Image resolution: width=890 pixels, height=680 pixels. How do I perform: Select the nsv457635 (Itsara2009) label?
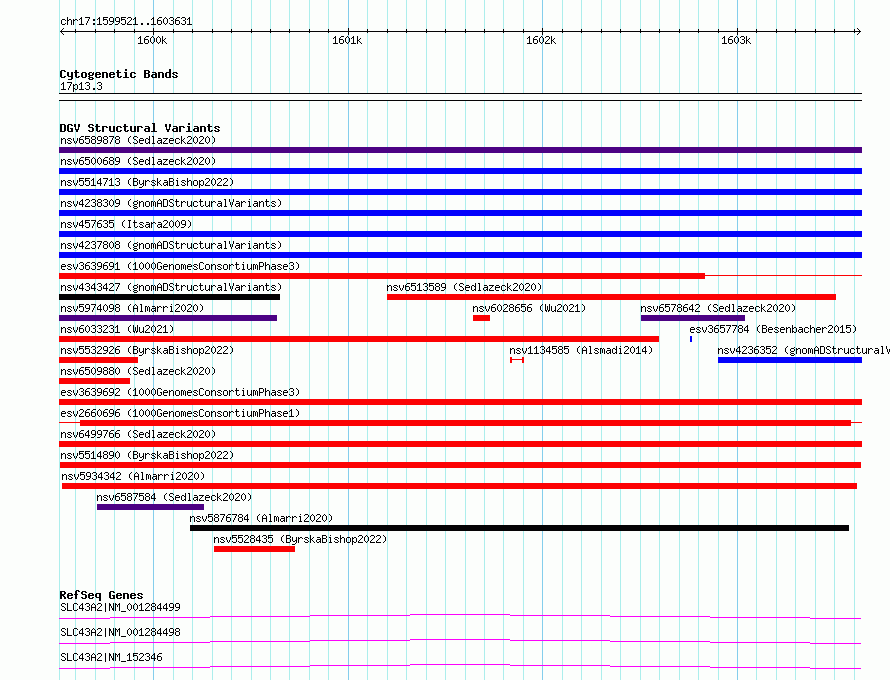[x=126, y=224]
